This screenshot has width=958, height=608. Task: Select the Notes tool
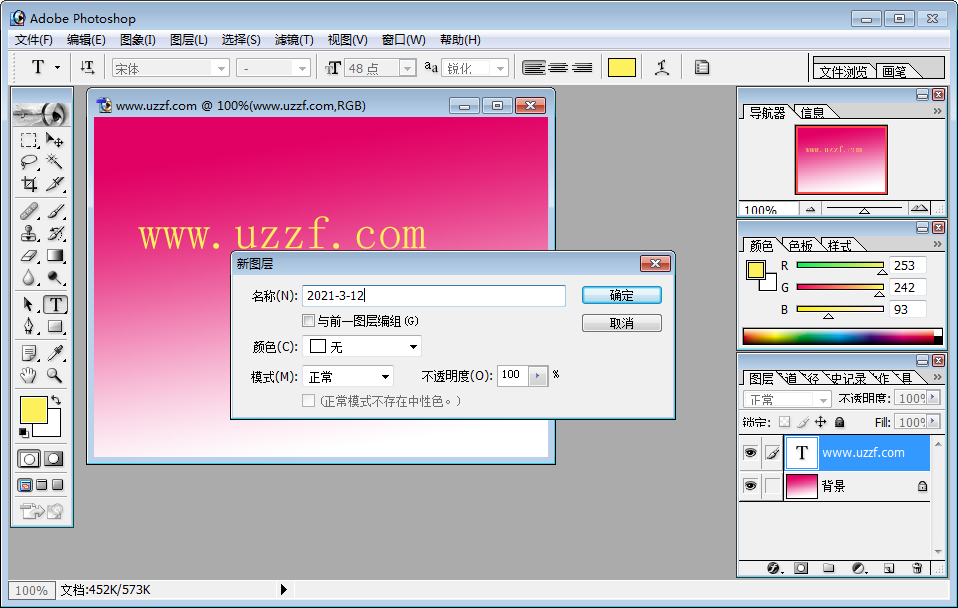pyautogui.click(x=29, y=353)
